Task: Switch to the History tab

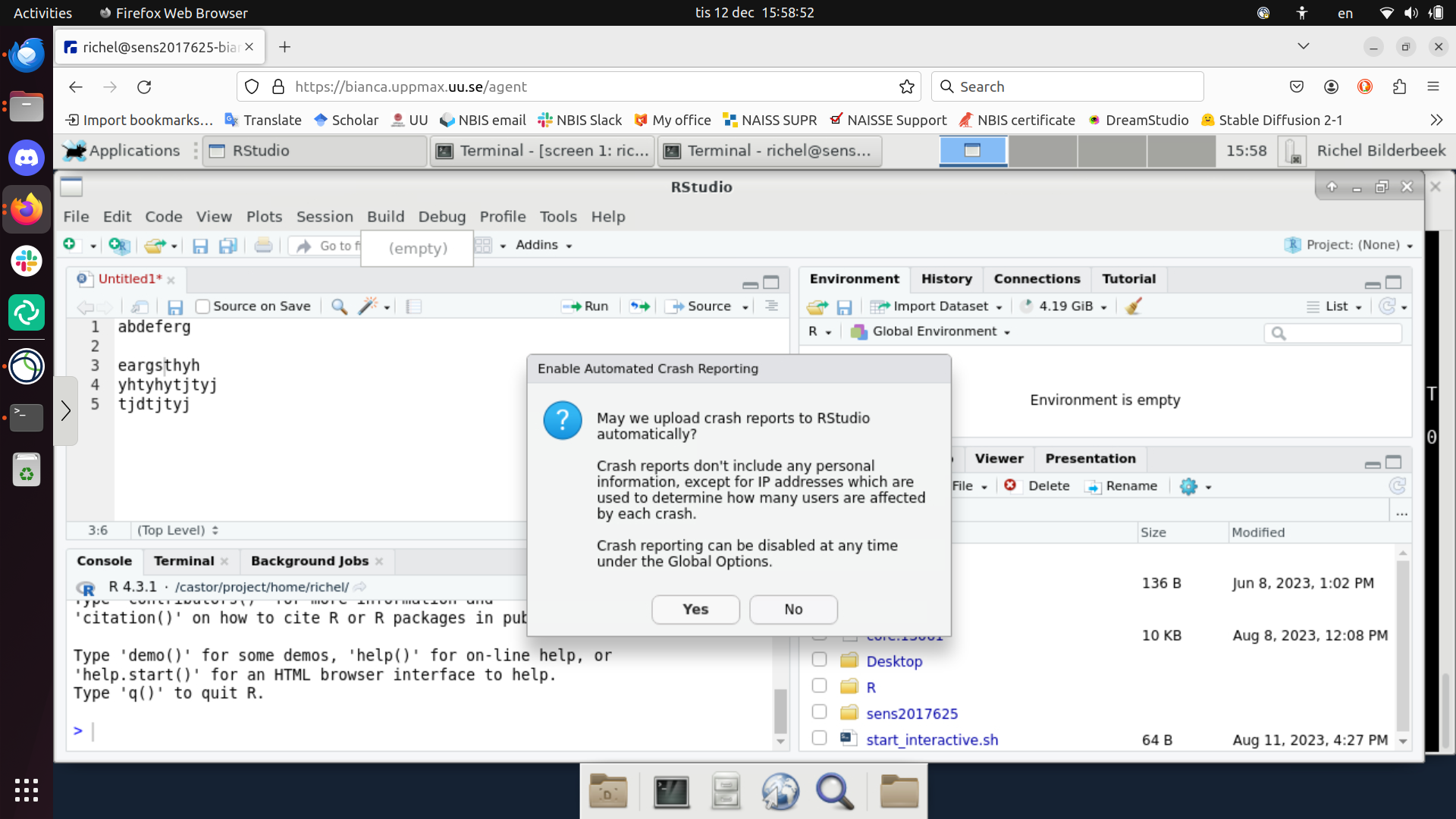Action: click(x=946, y=279)
